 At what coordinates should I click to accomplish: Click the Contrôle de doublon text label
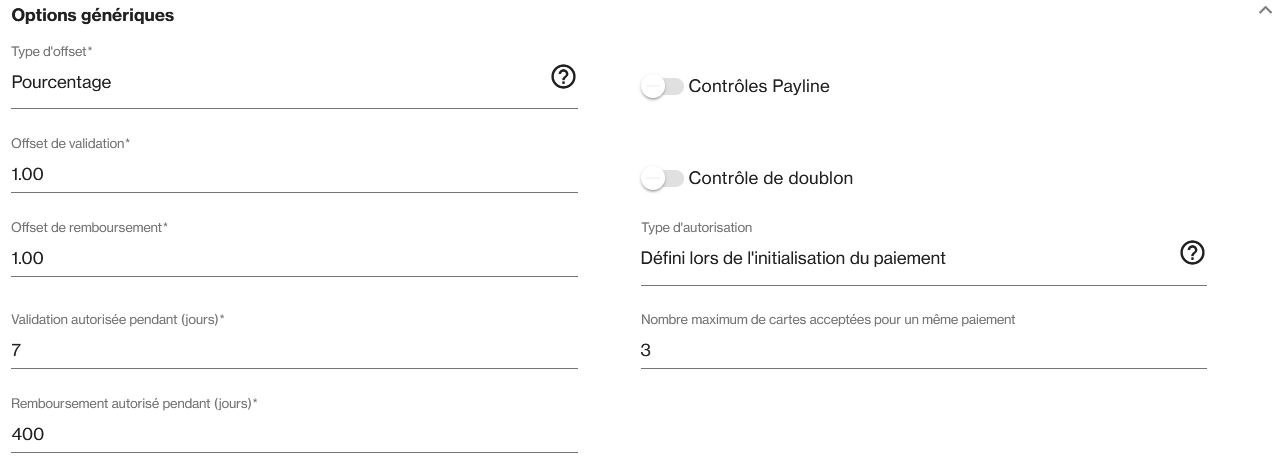[770, 179]
